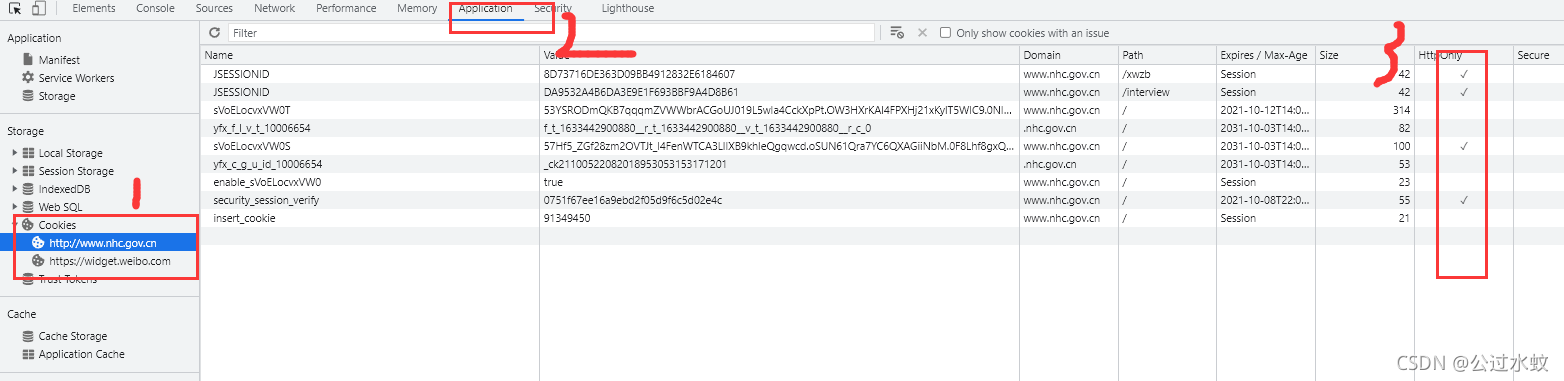The width and height of the screenshot is (1564, 381).
Task: Activate the inspect element picker icon
Action: point(15,9)
